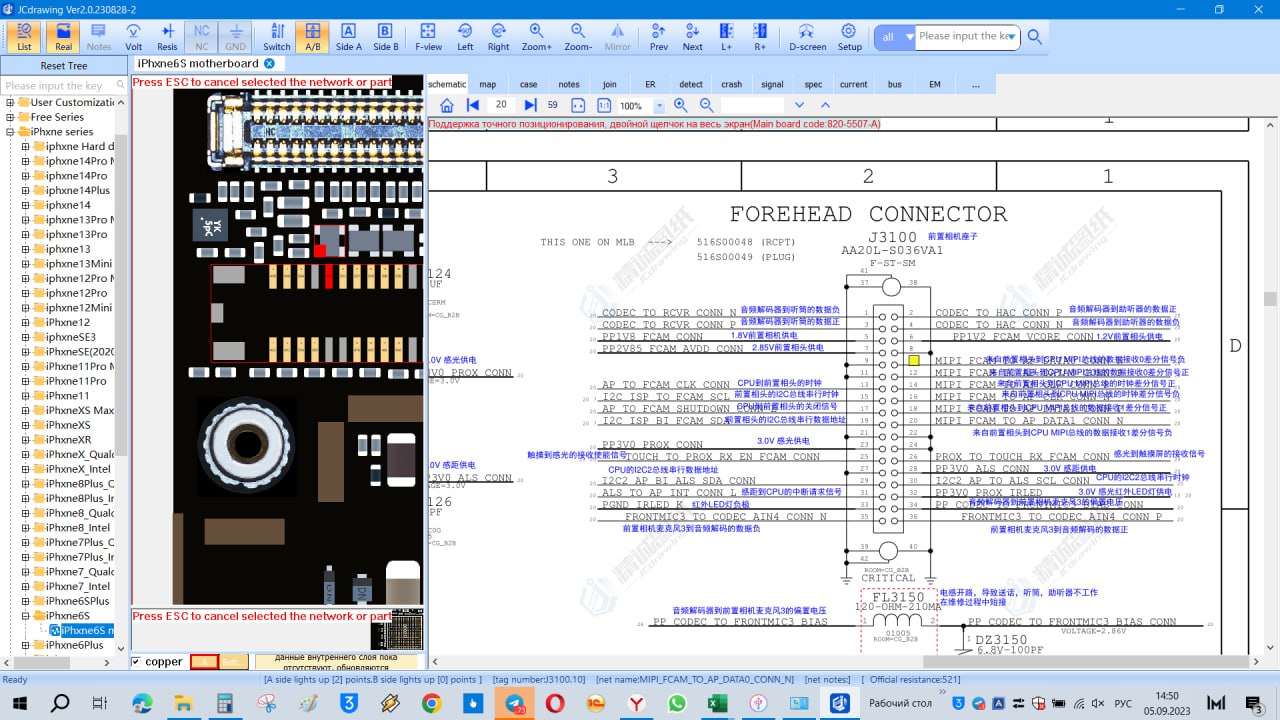This screenshot has width=1280, height=720.
Task: Switch to the case tab
Action: (528, 84)
